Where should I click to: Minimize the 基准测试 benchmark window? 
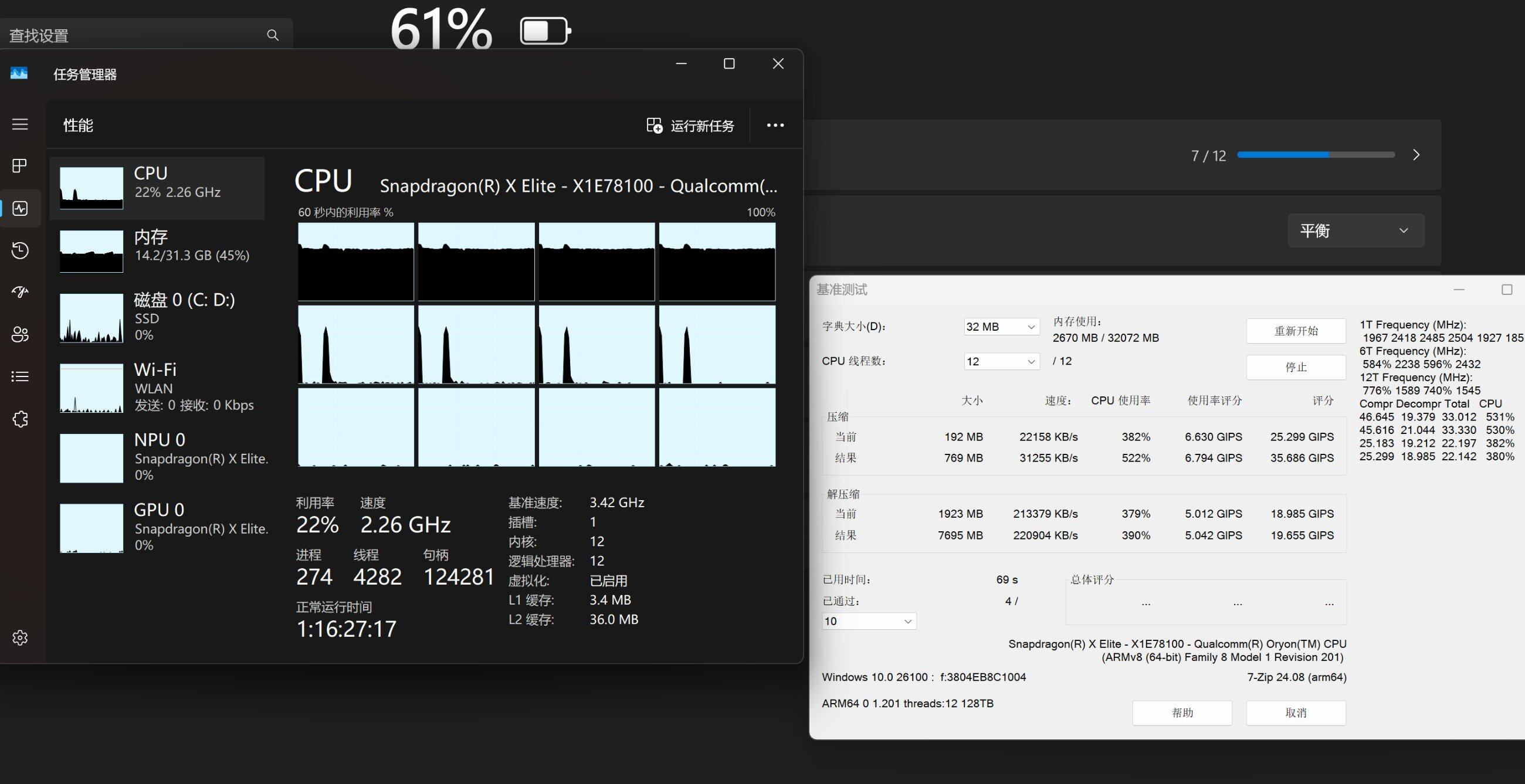tap(1459, 289)
